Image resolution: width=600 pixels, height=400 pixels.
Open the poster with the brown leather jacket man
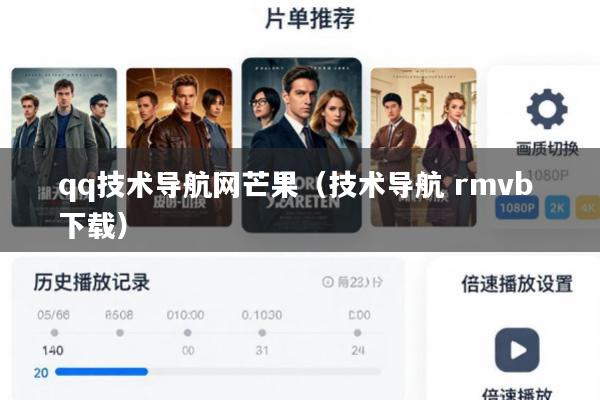pos(179,147)
